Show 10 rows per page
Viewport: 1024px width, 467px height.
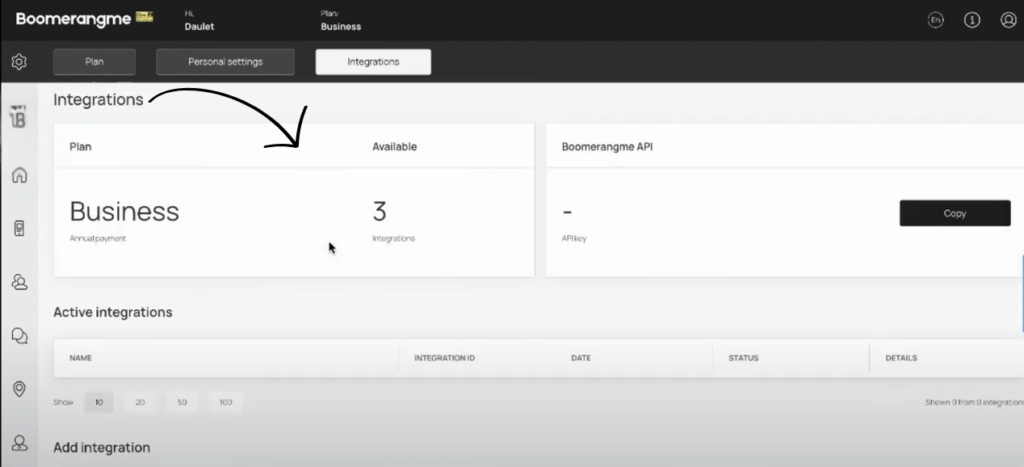99,402
